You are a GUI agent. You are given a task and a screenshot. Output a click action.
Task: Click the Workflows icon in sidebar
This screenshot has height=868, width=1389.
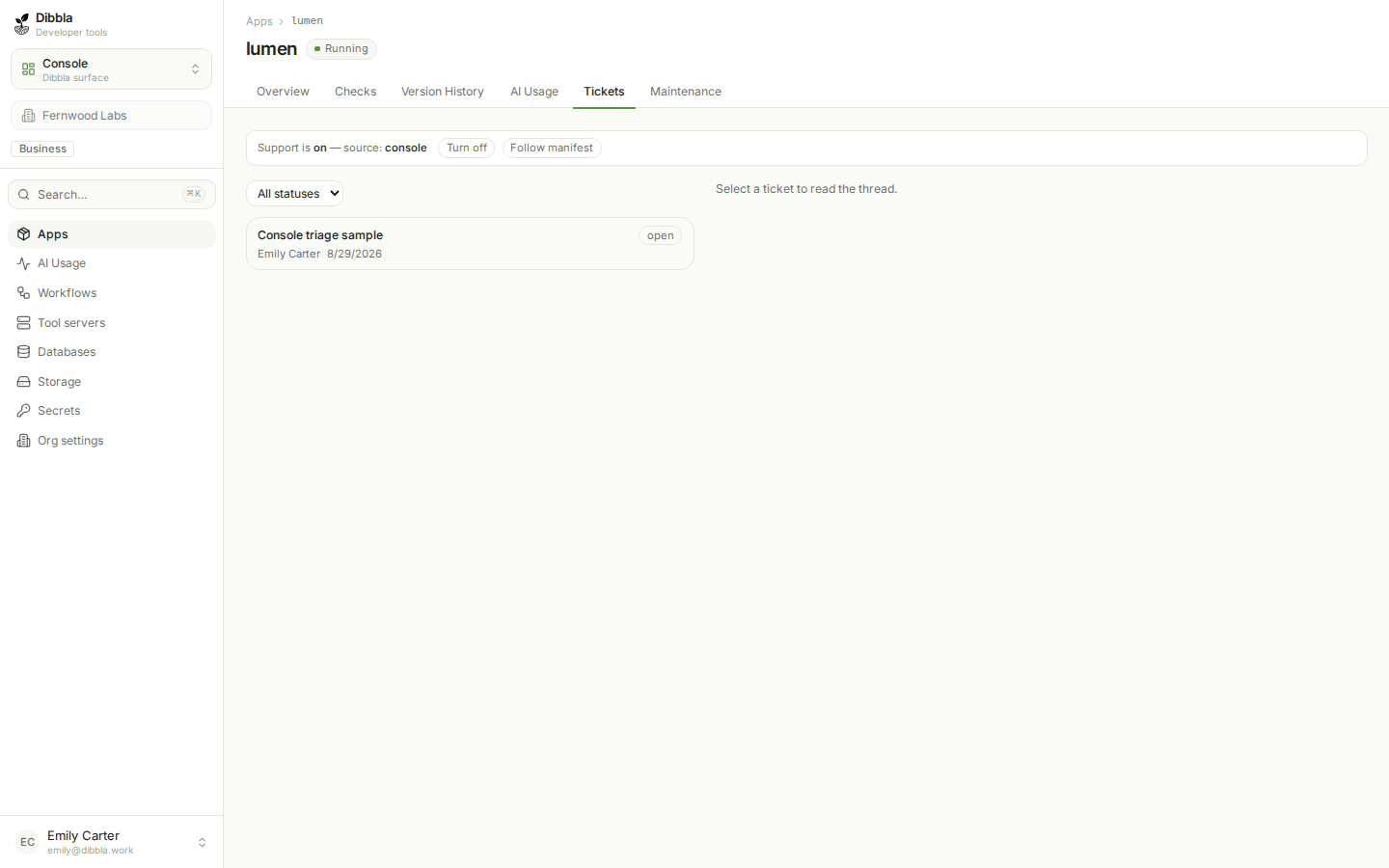point(24,293)
